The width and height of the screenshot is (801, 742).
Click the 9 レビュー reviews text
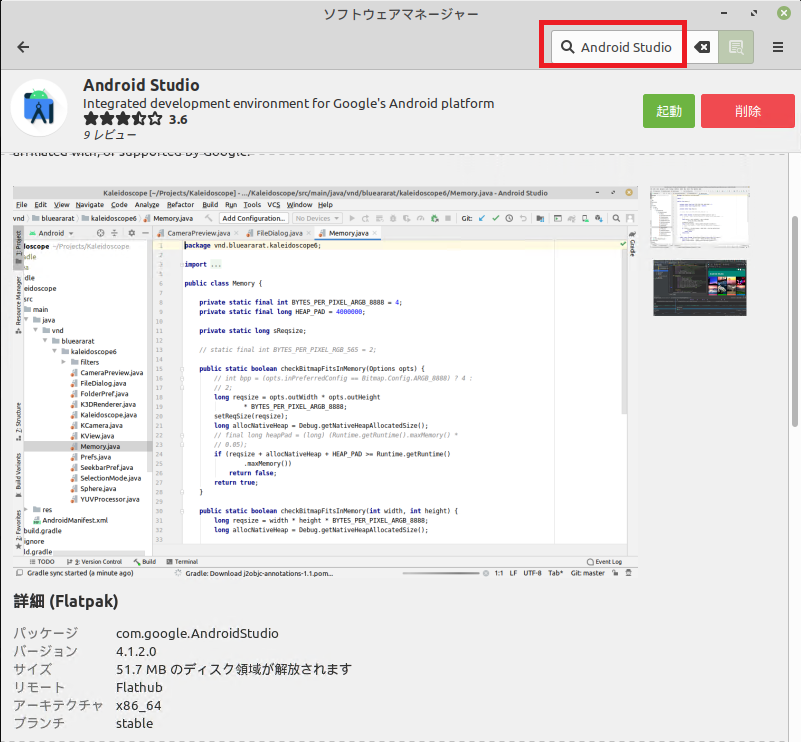[109, 135]
